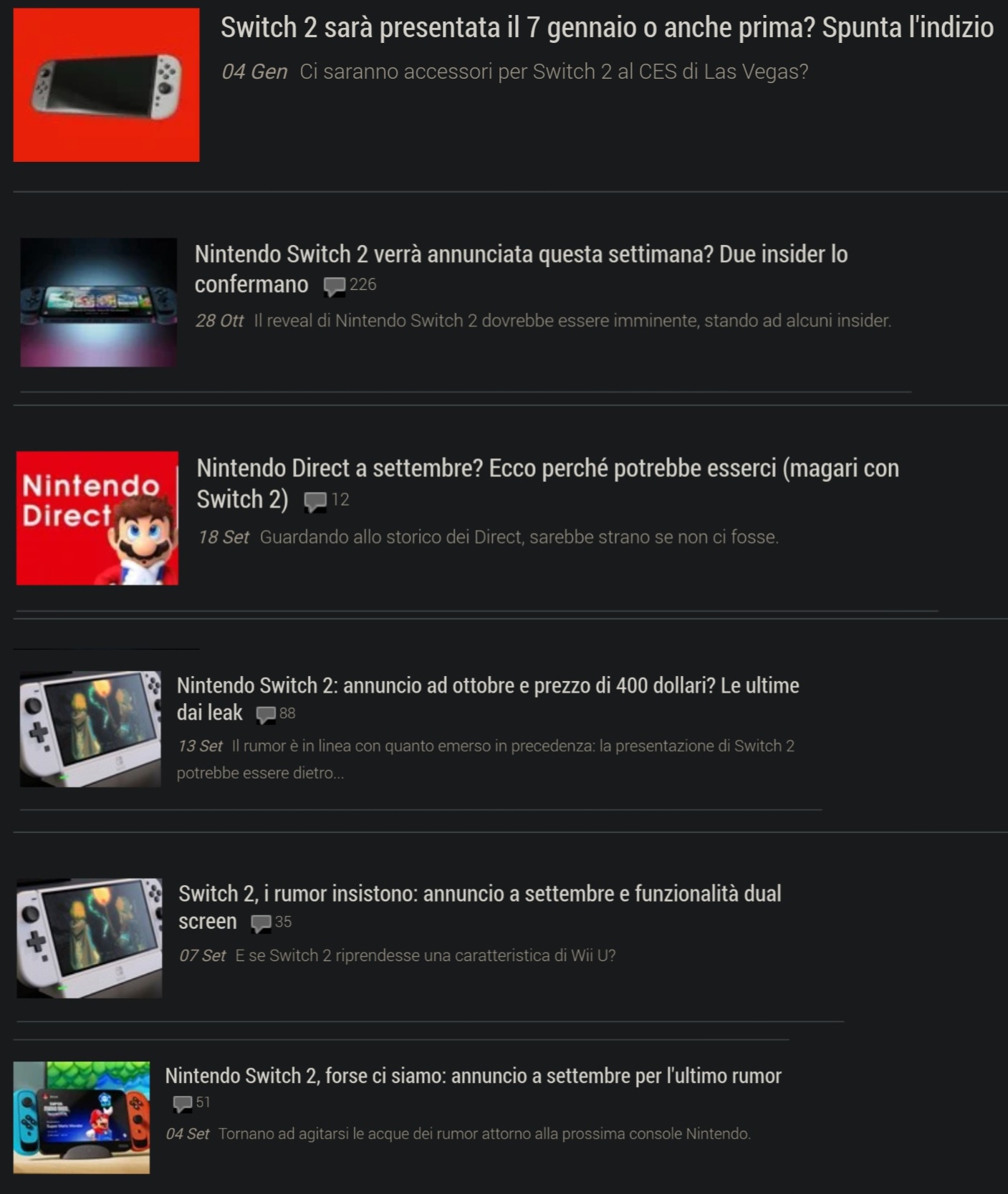This screenshot has width=1008, height=1194.
Task: Click white Switch thumbnail of 07 Set article
Action: [x=90, y=938]
